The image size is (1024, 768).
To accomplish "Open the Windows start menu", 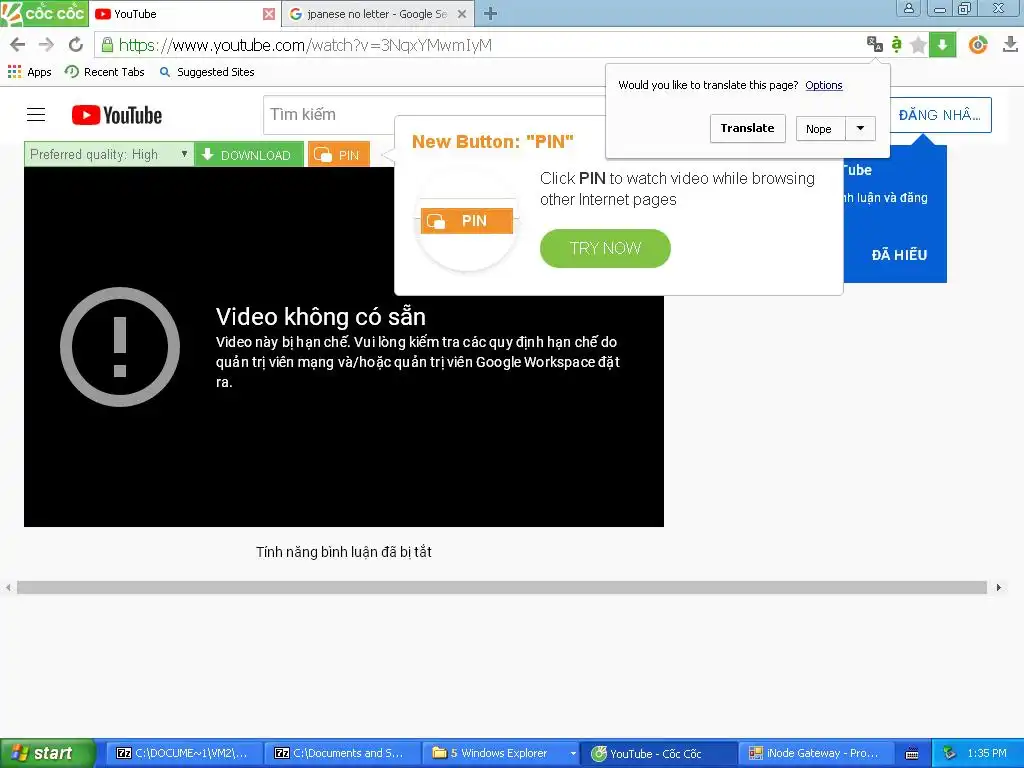I will coord(46,754).
